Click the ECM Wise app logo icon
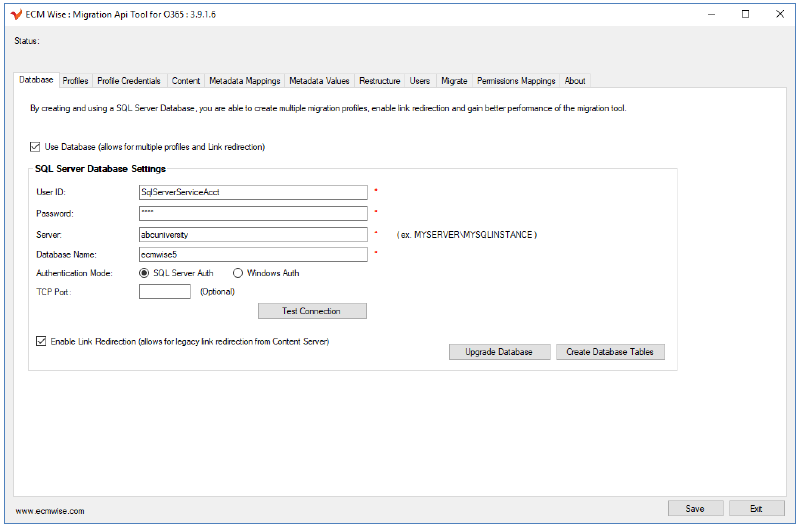Viewport: 798px width, 530px height. [x=15, y=14]
